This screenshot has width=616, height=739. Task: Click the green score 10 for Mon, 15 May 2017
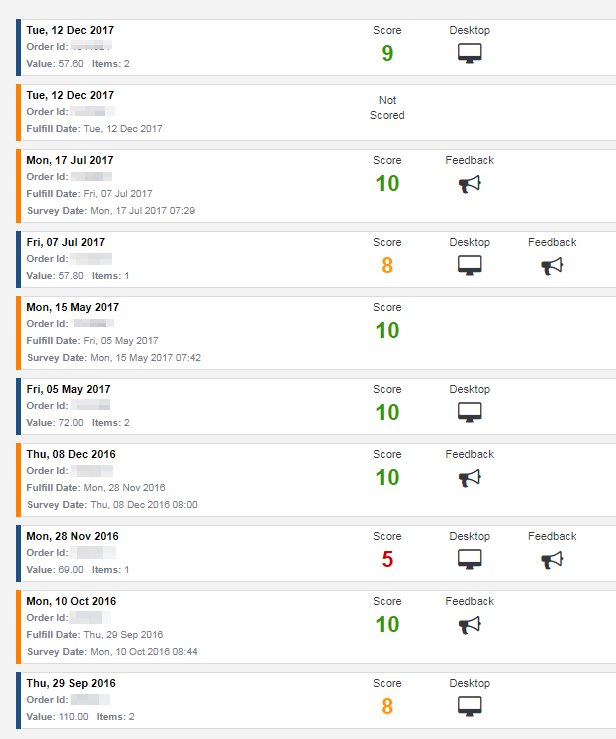[x=387, y=330]
